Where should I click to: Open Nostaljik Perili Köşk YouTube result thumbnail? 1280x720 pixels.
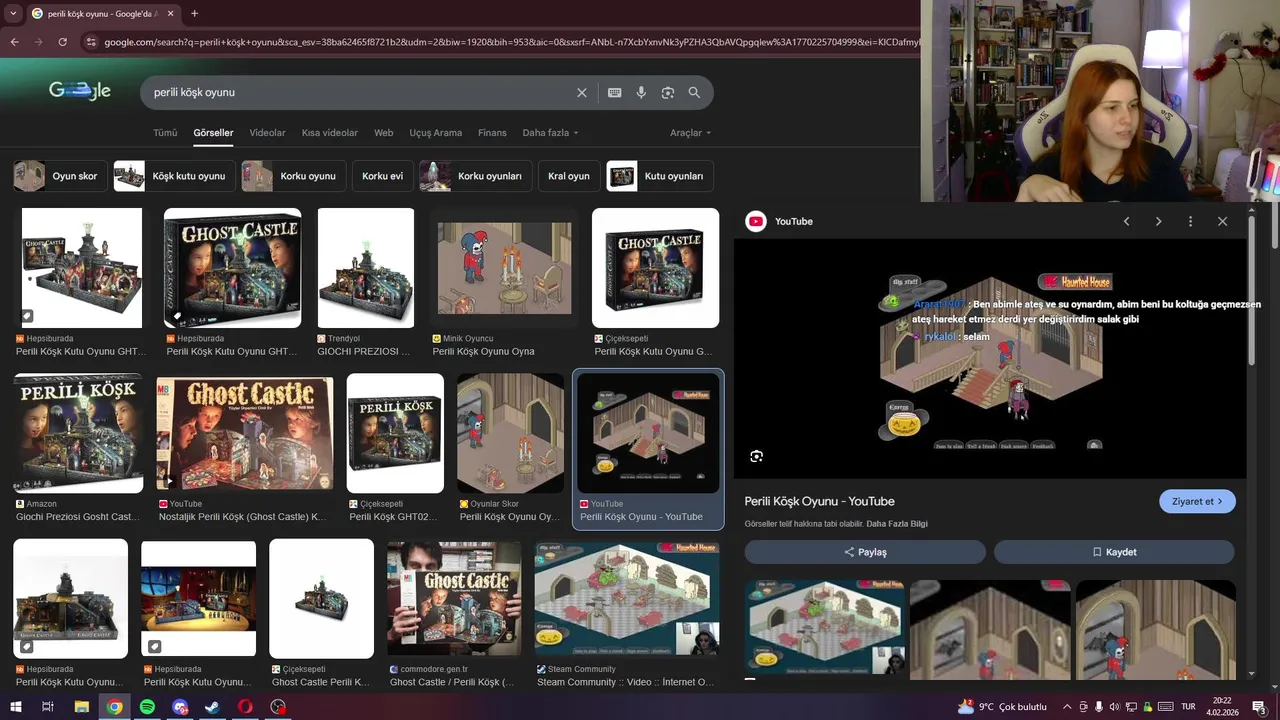[x=245, y=433]
